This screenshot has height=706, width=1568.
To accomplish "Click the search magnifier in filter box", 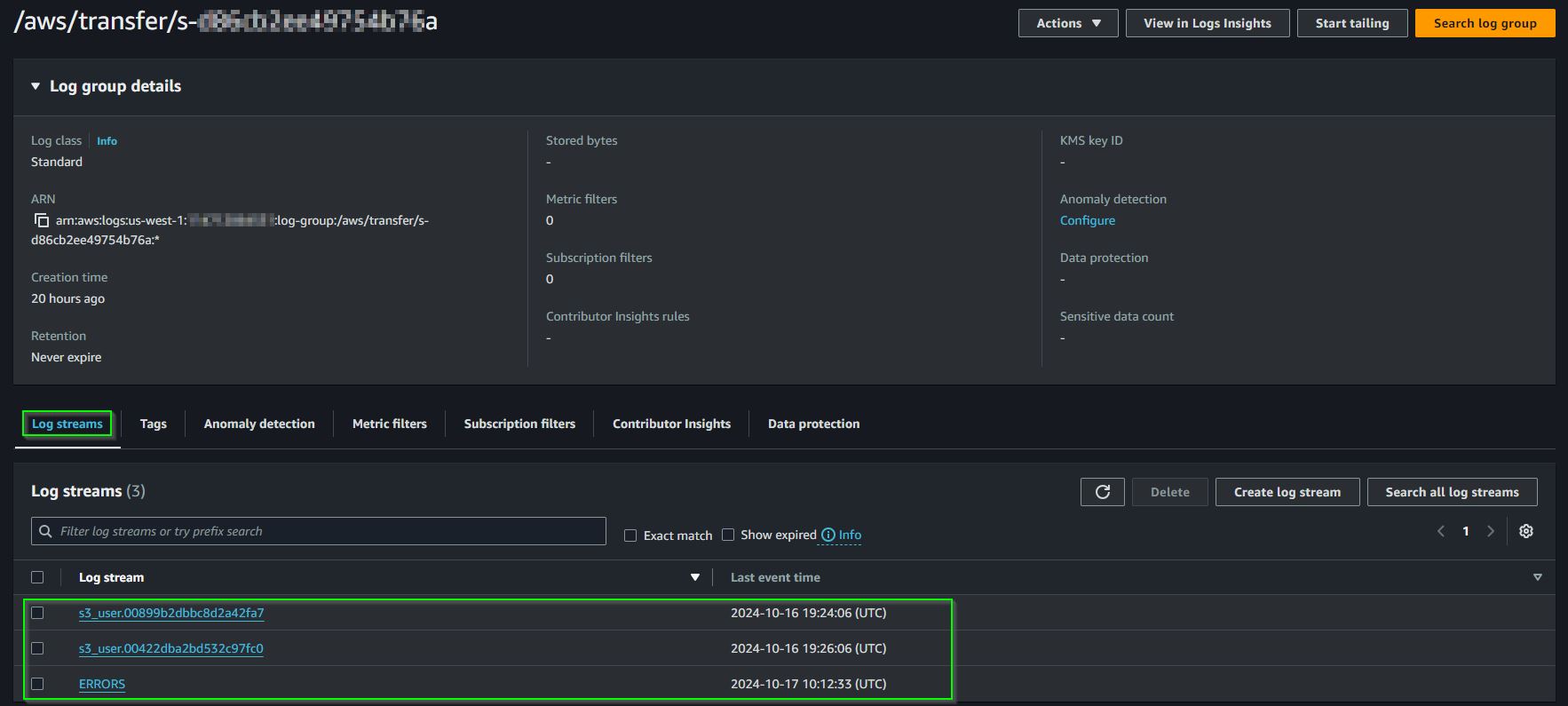I will tap(45, 531).
